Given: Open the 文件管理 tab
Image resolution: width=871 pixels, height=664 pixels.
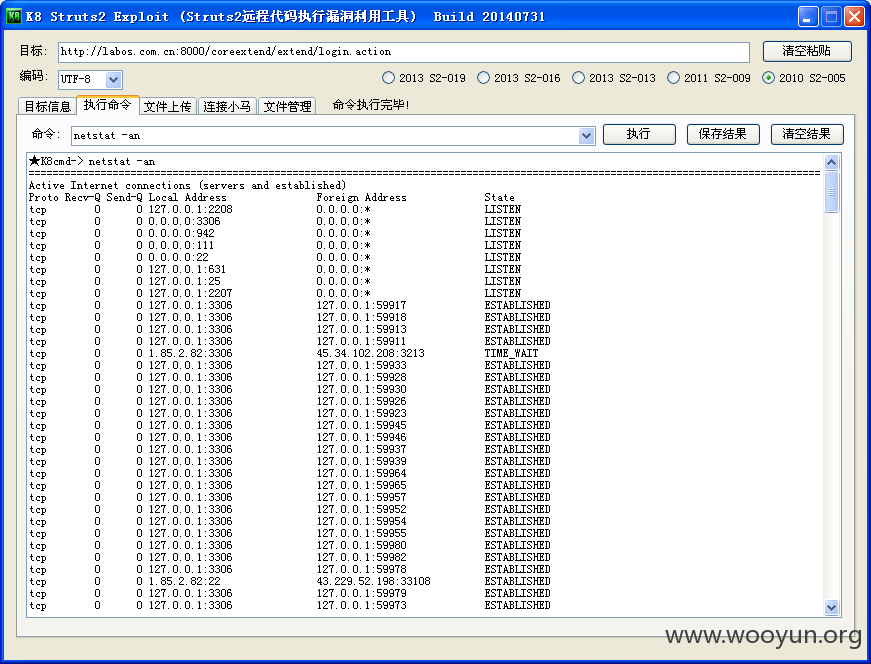Looking at the screenshot, I should [287, 106].
